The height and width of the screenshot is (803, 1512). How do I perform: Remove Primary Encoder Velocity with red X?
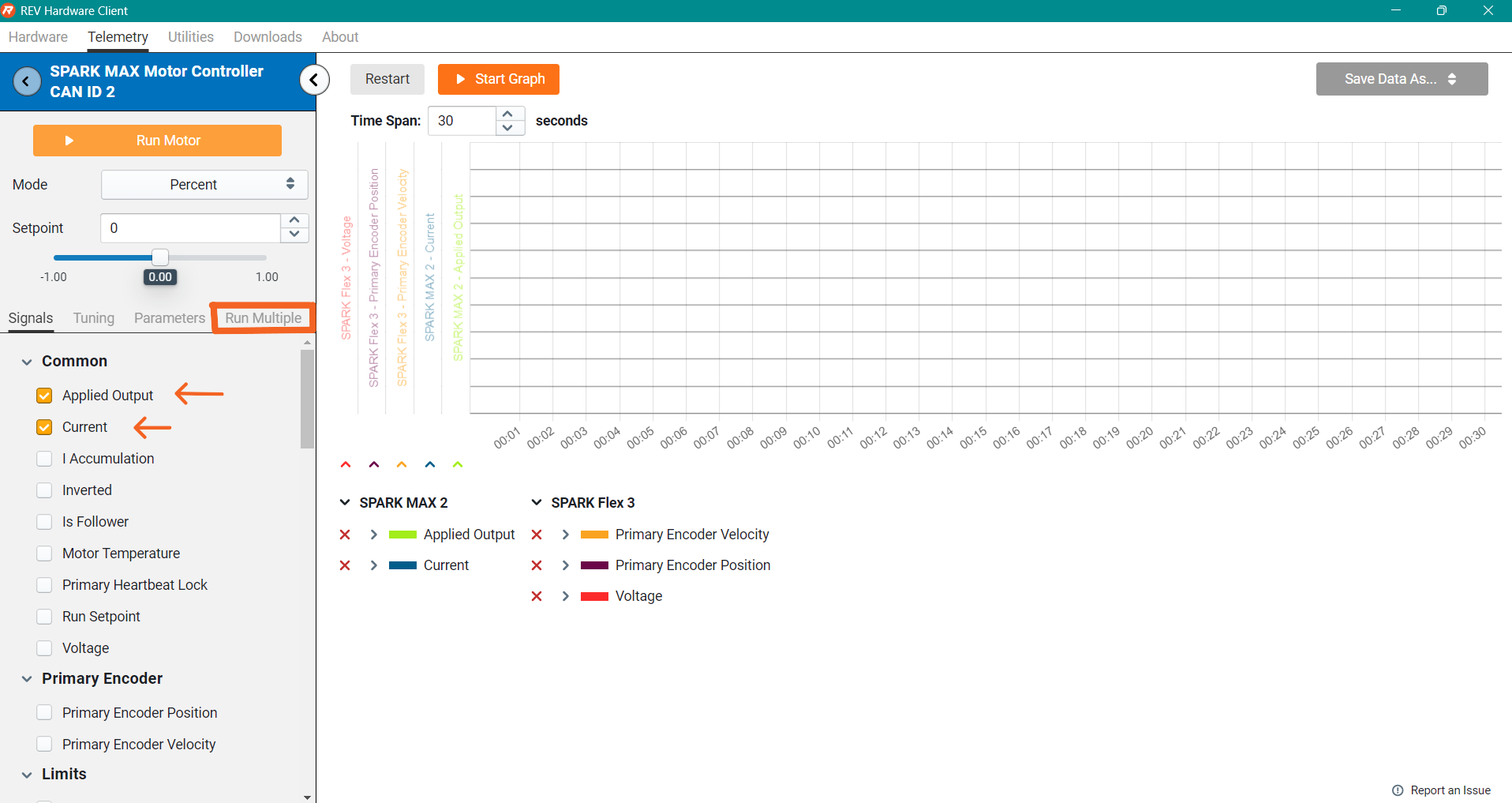(x=537, y=535)
